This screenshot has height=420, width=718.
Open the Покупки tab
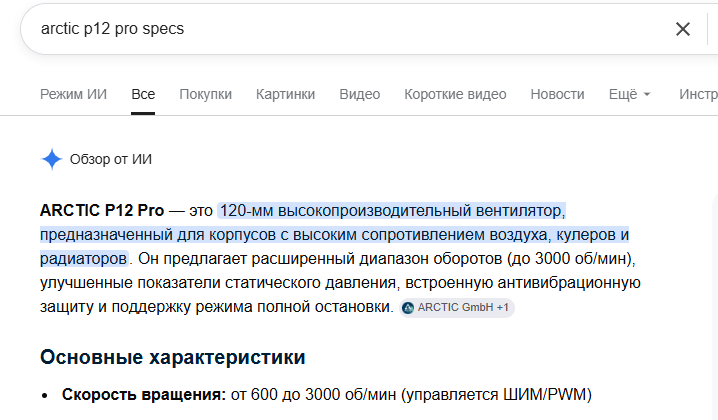coord(206,94)
